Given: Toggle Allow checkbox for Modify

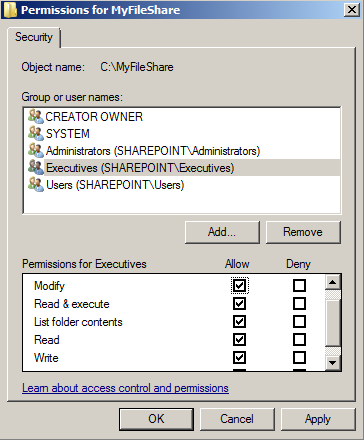Looking at the screenshot, I should [x=239, y=286].
